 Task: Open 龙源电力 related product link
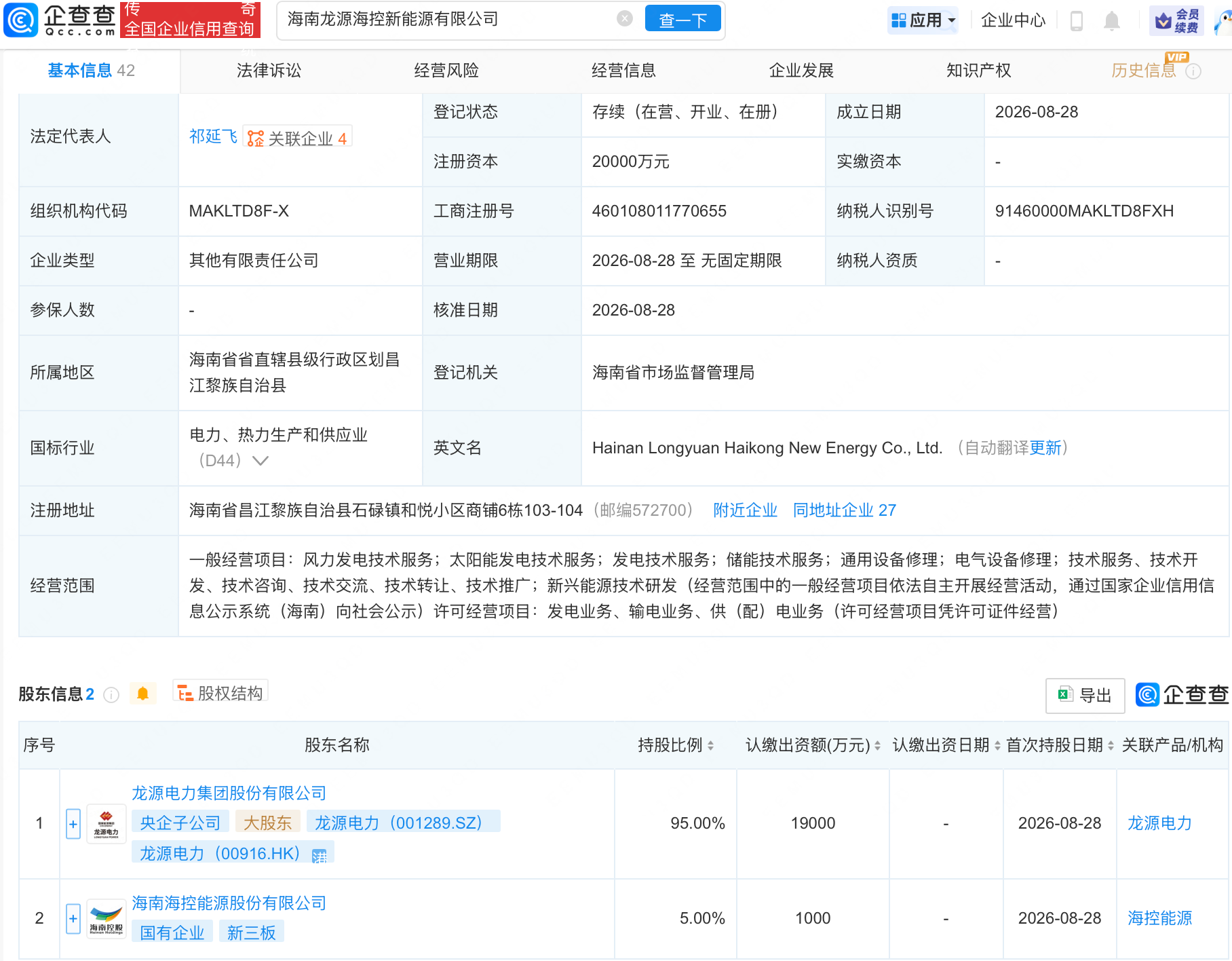tap(1159, 823)
